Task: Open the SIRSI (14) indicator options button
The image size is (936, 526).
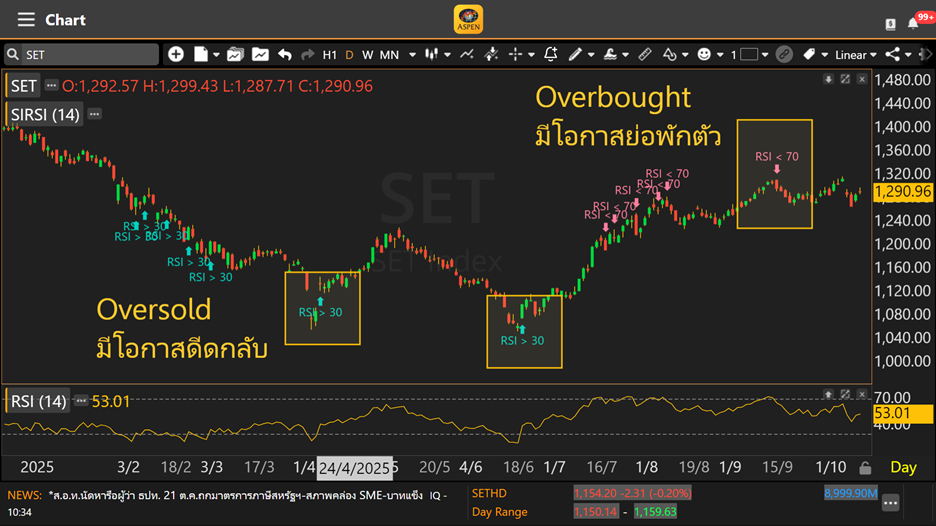Action: pos(95,115)
